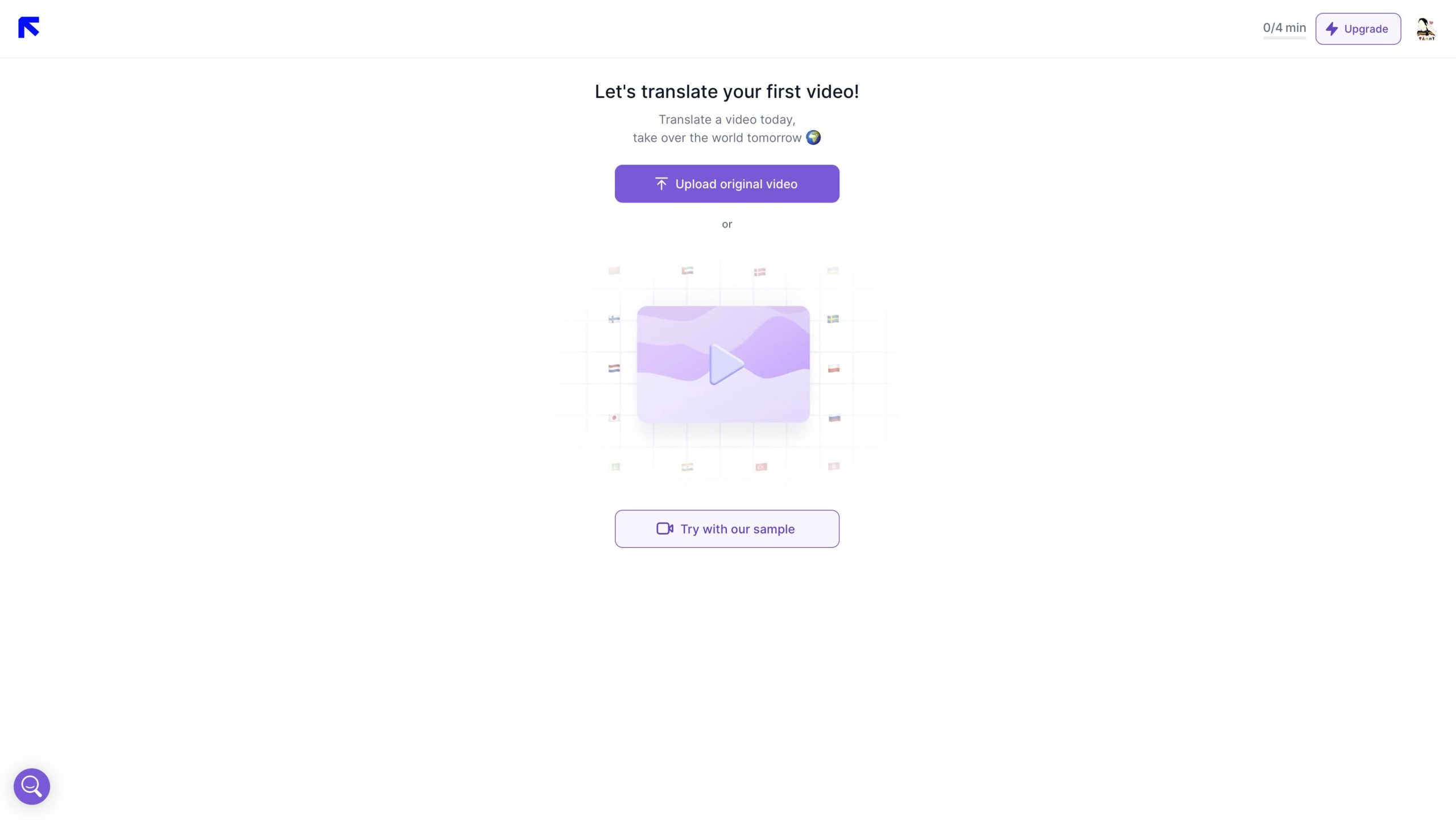Click the Swedish flag icon

coord(833,319)
